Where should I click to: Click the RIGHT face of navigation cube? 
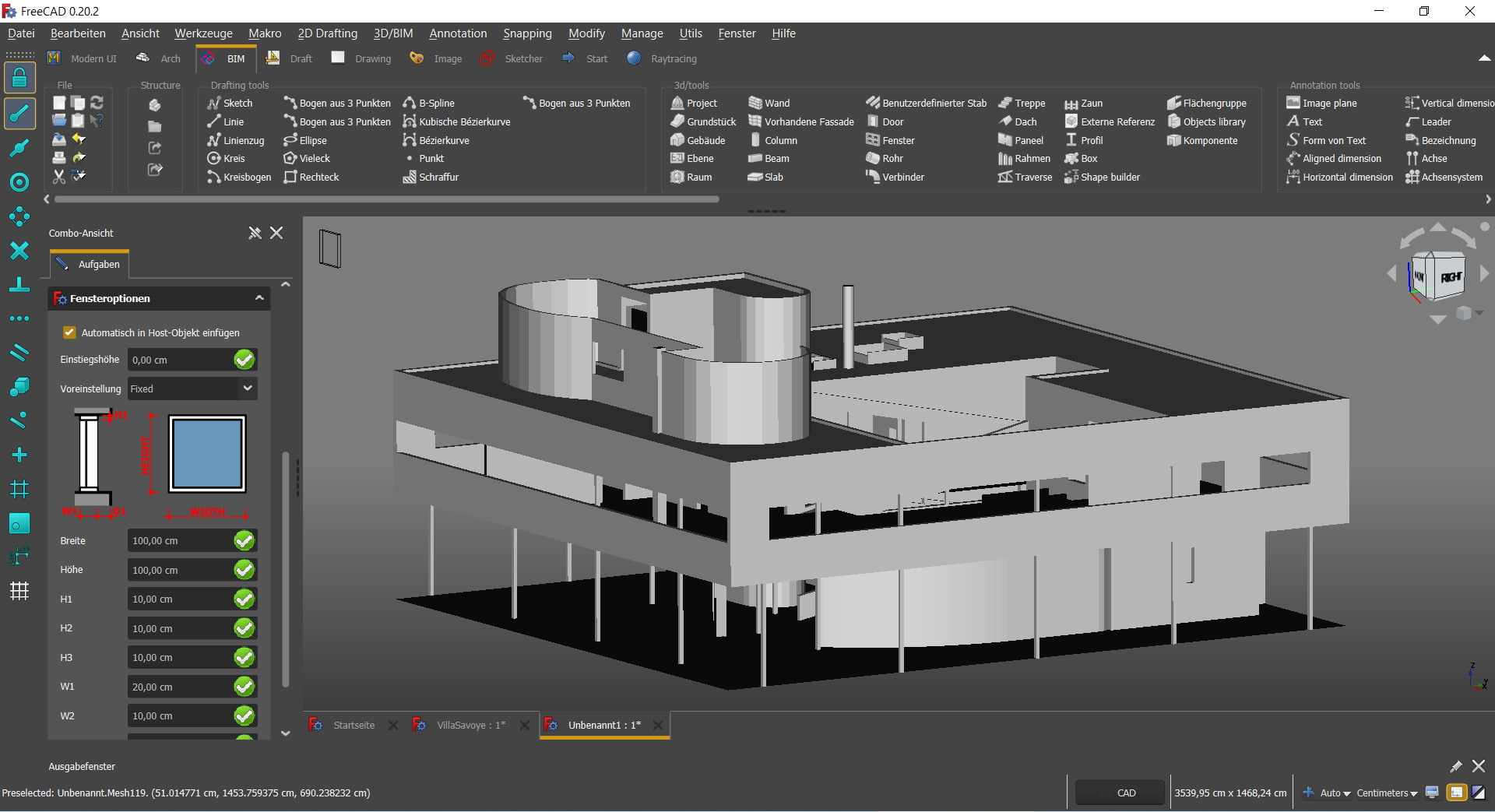1450,277
